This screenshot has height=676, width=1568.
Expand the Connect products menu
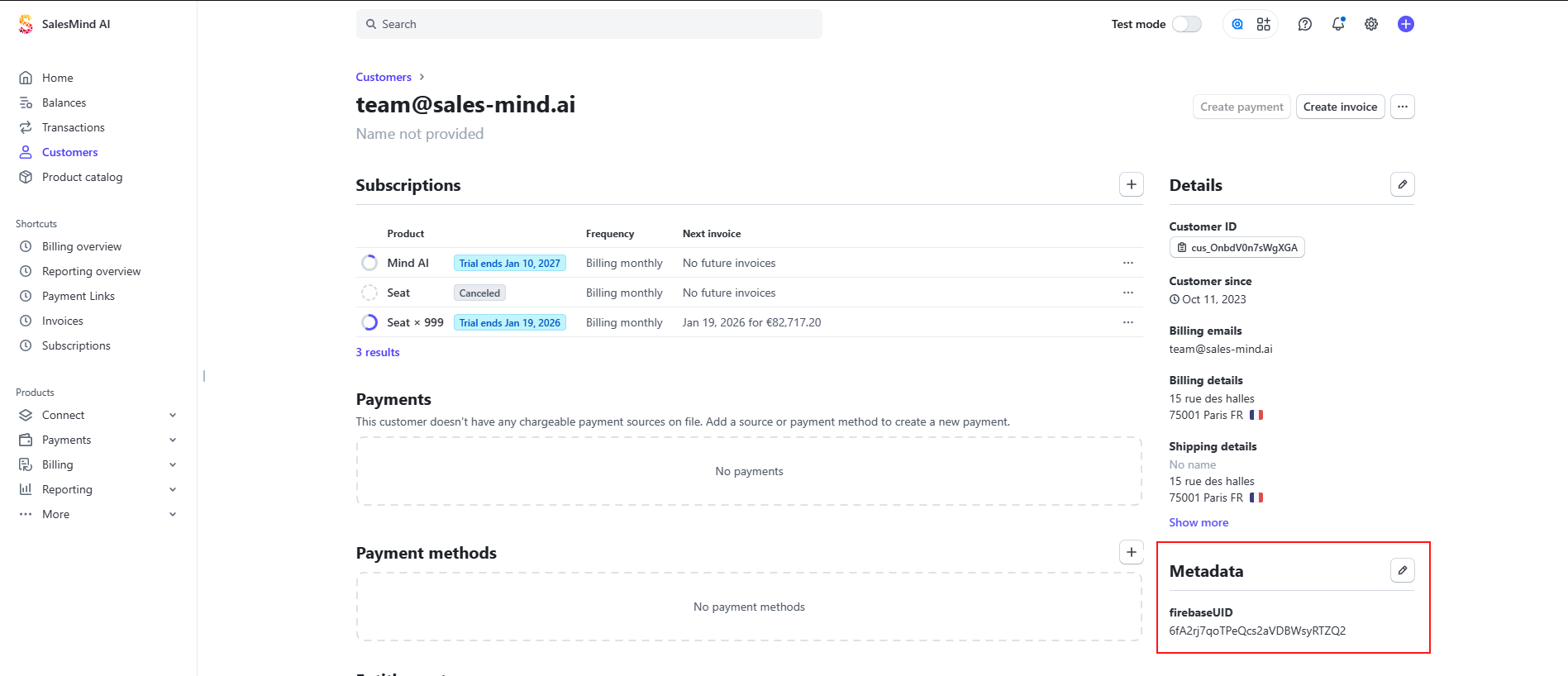[x=98, y=415]
